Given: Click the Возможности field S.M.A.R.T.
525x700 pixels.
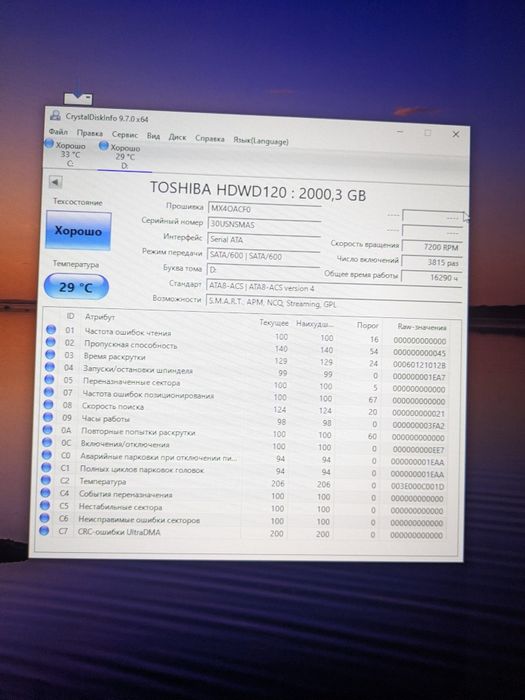Looking at the screenshot, I should pyautogui.click(x=333, y=303).
